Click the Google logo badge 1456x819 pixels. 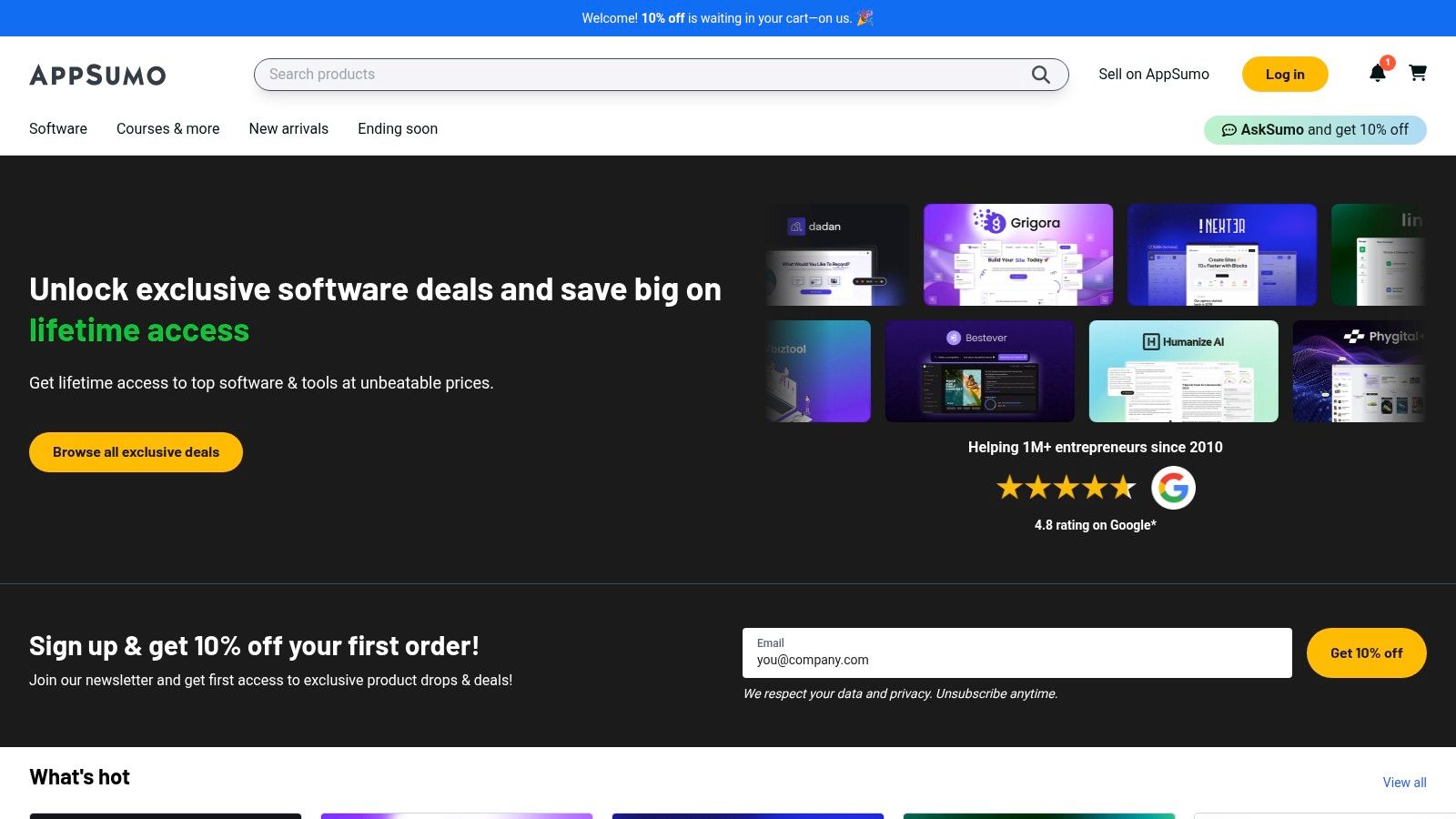(x=1173, y=488)
